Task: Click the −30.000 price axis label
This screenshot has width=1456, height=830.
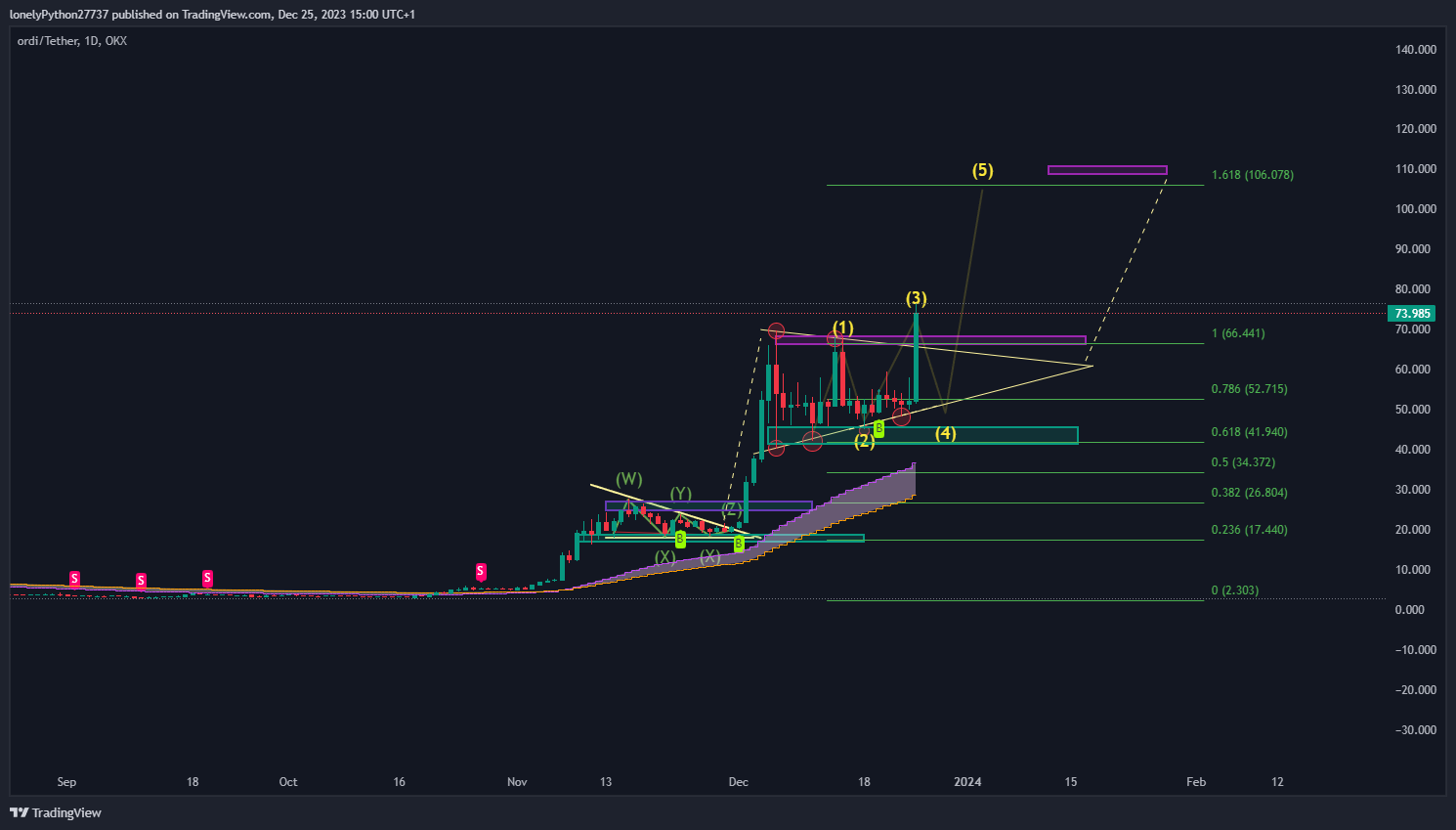Action: coord(1415,730)
